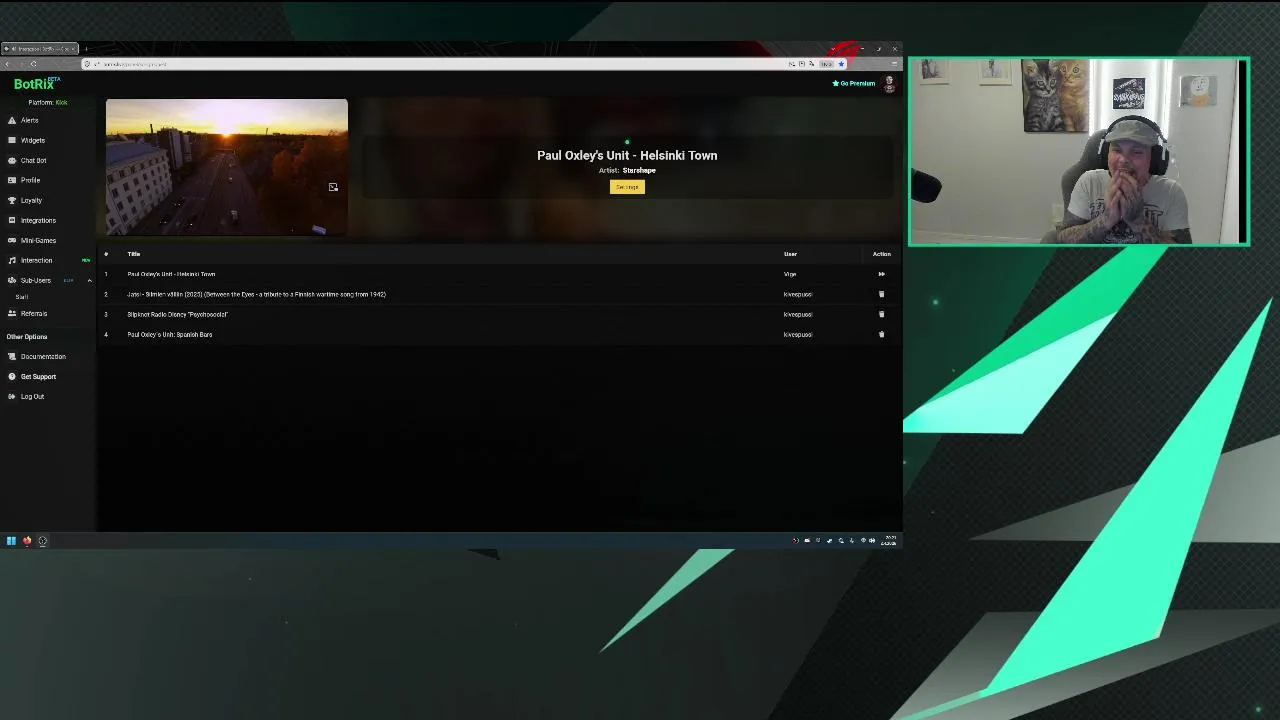Select the Paul Oxley's Unit - Helsinki Town row
The height and width of the screenshot is (720, 1280).
click(x=499, y=274)
